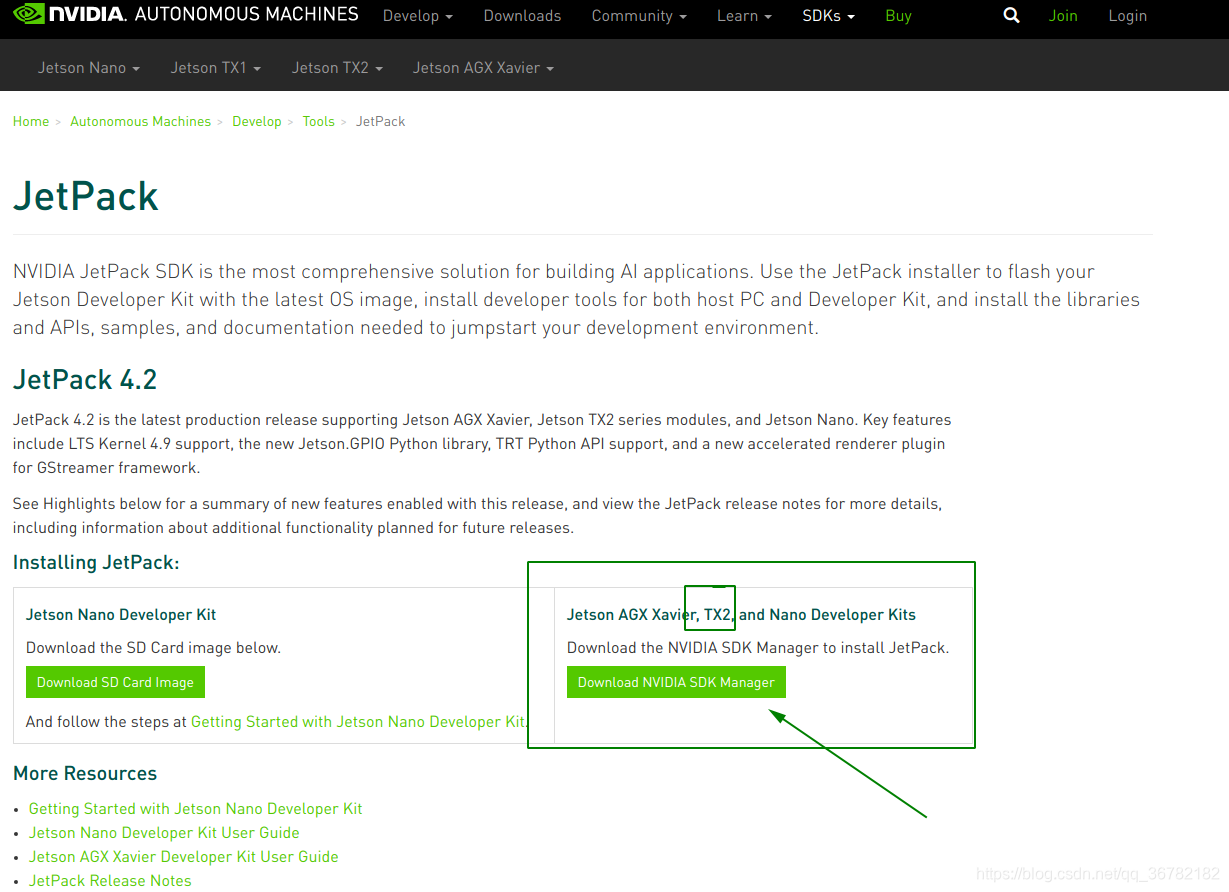Click the Login link
Image resolution: width=1229 pixels, height=892 pixels.
[x=1127, y=16]
